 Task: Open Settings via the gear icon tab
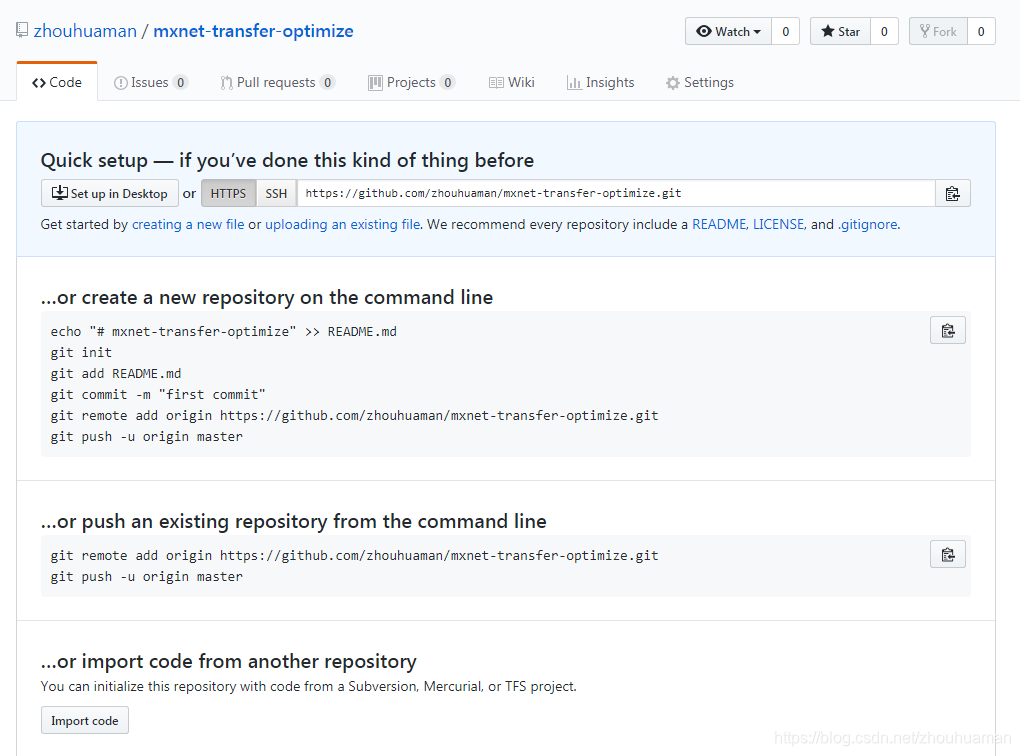[700, 83]
